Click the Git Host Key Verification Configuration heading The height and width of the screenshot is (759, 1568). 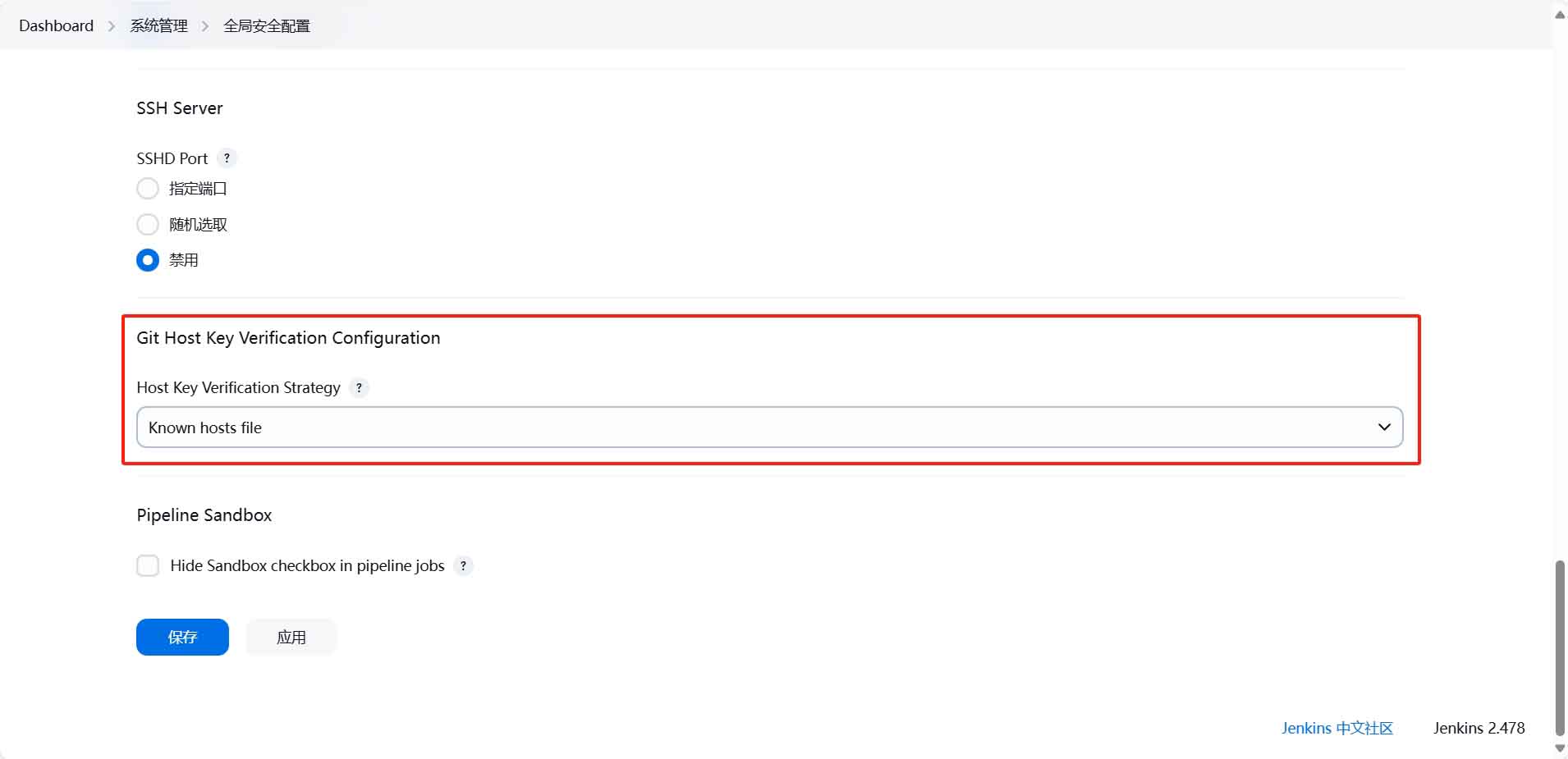click(288, 338)
